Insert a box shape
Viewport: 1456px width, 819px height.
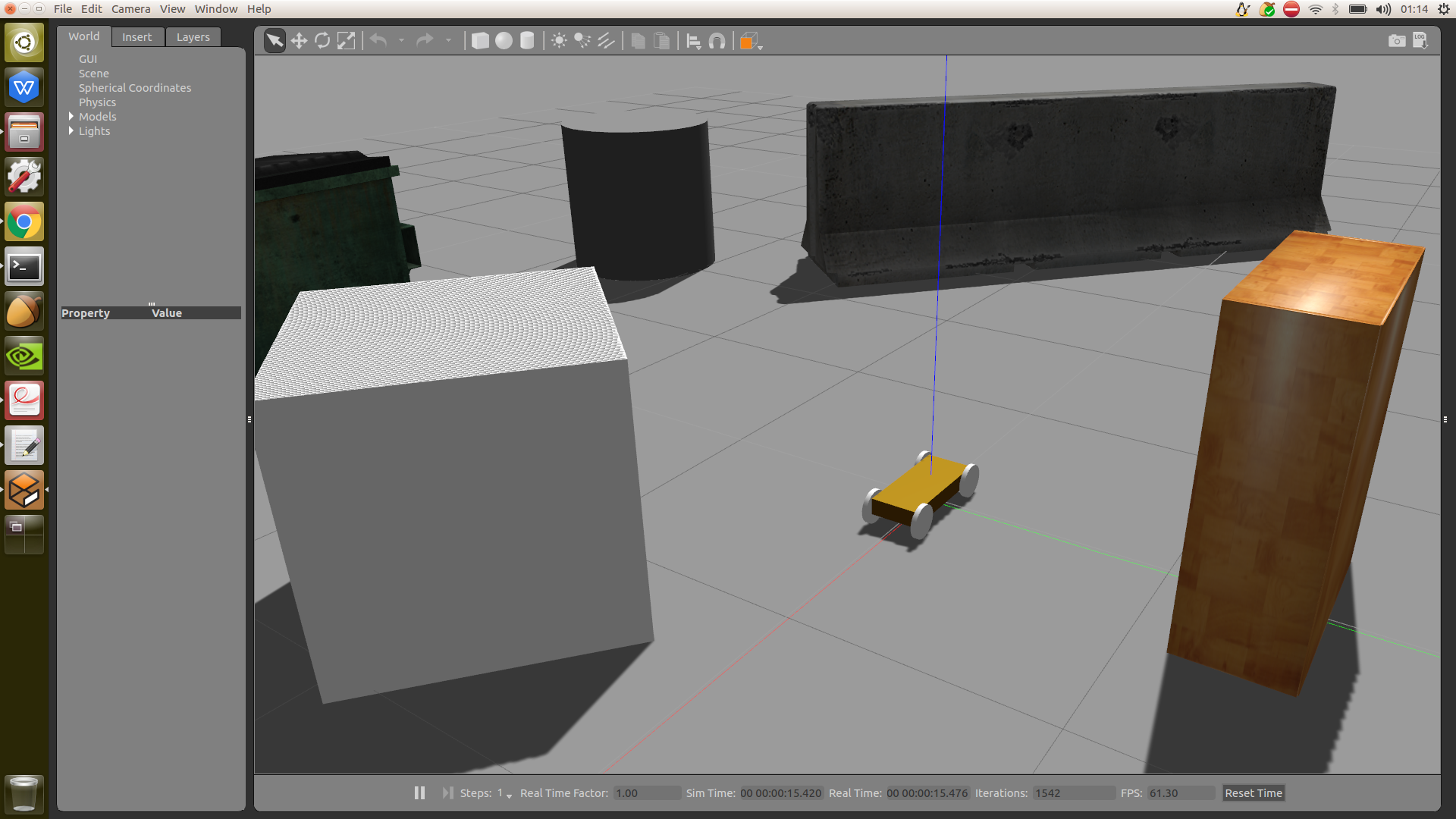click(480, 41)
